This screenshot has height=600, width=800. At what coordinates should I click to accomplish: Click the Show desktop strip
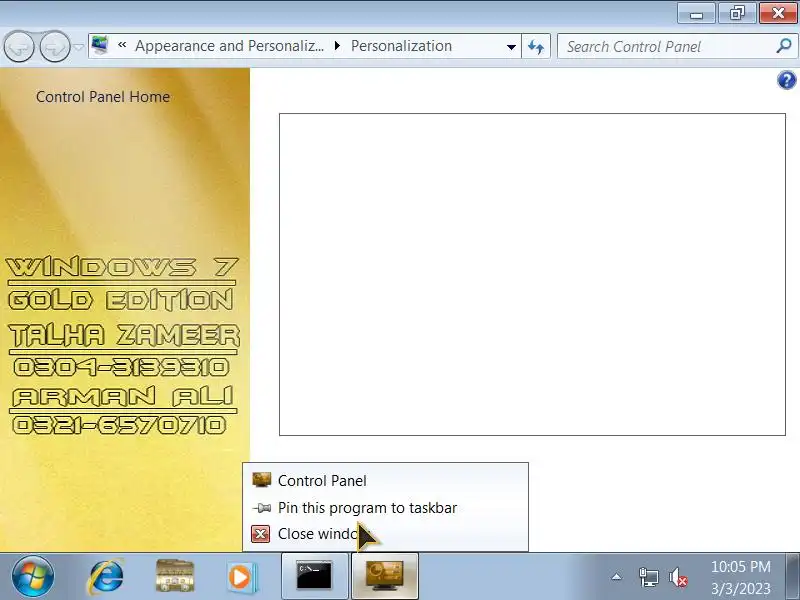tap(792, 577)
